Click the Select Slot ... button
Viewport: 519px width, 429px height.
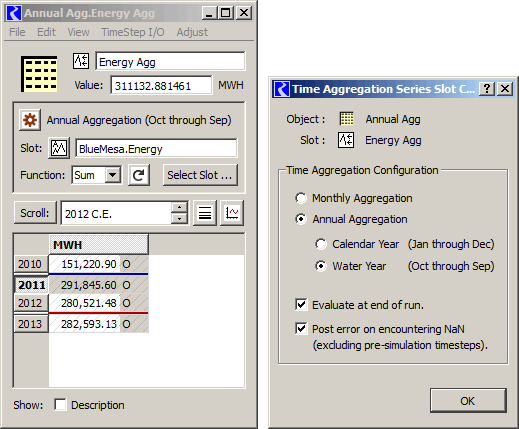point(200,175)
